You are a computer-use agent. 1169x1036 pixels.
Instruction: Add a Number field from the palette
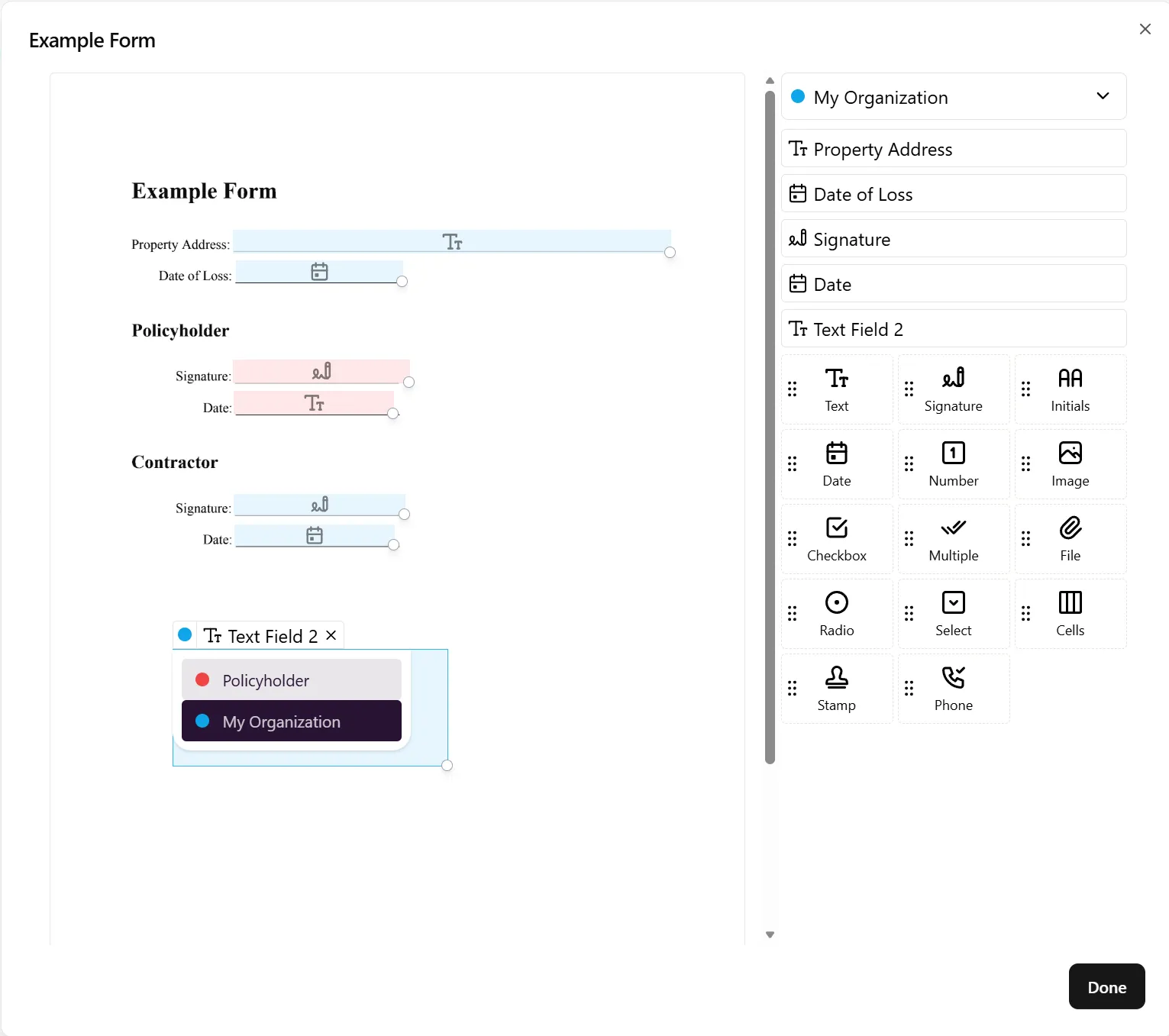954,464
